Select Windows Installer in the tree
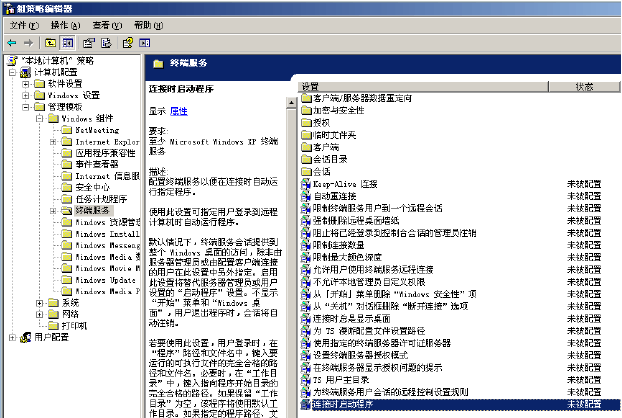622x418 pixels. click(x=107, y=234)
